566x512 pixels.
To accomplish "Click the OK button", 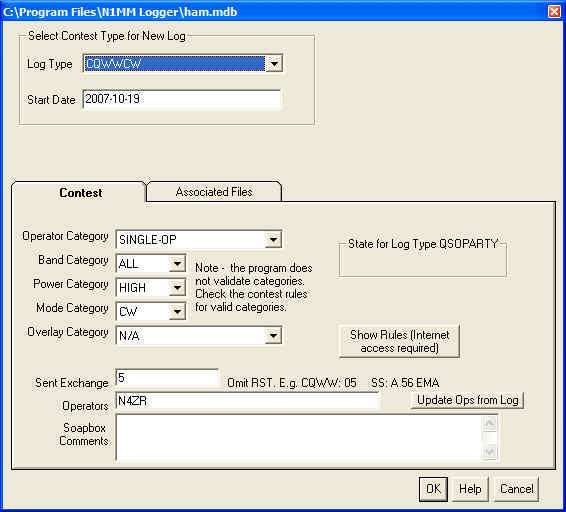I will point(433,489).
